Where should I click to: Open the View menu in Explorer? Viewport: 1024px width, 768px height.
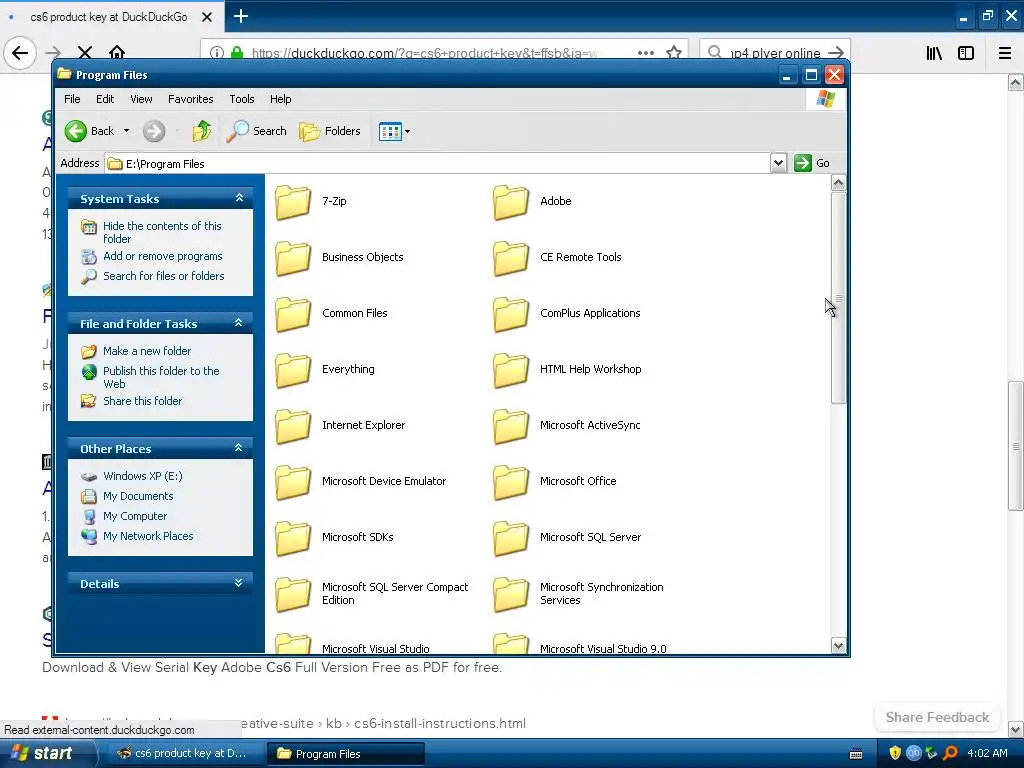[x=141, y=99]
